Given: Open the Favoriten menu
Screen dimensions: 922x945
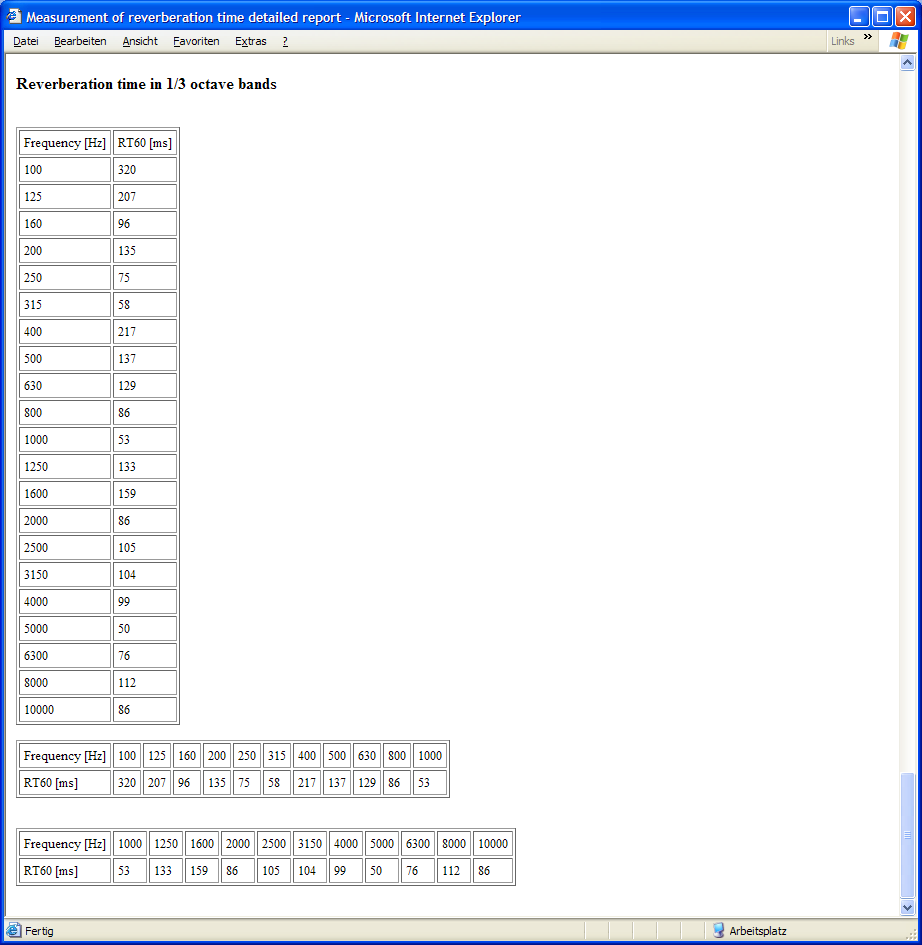Looking at the screenshot, I should click(196, 41).
